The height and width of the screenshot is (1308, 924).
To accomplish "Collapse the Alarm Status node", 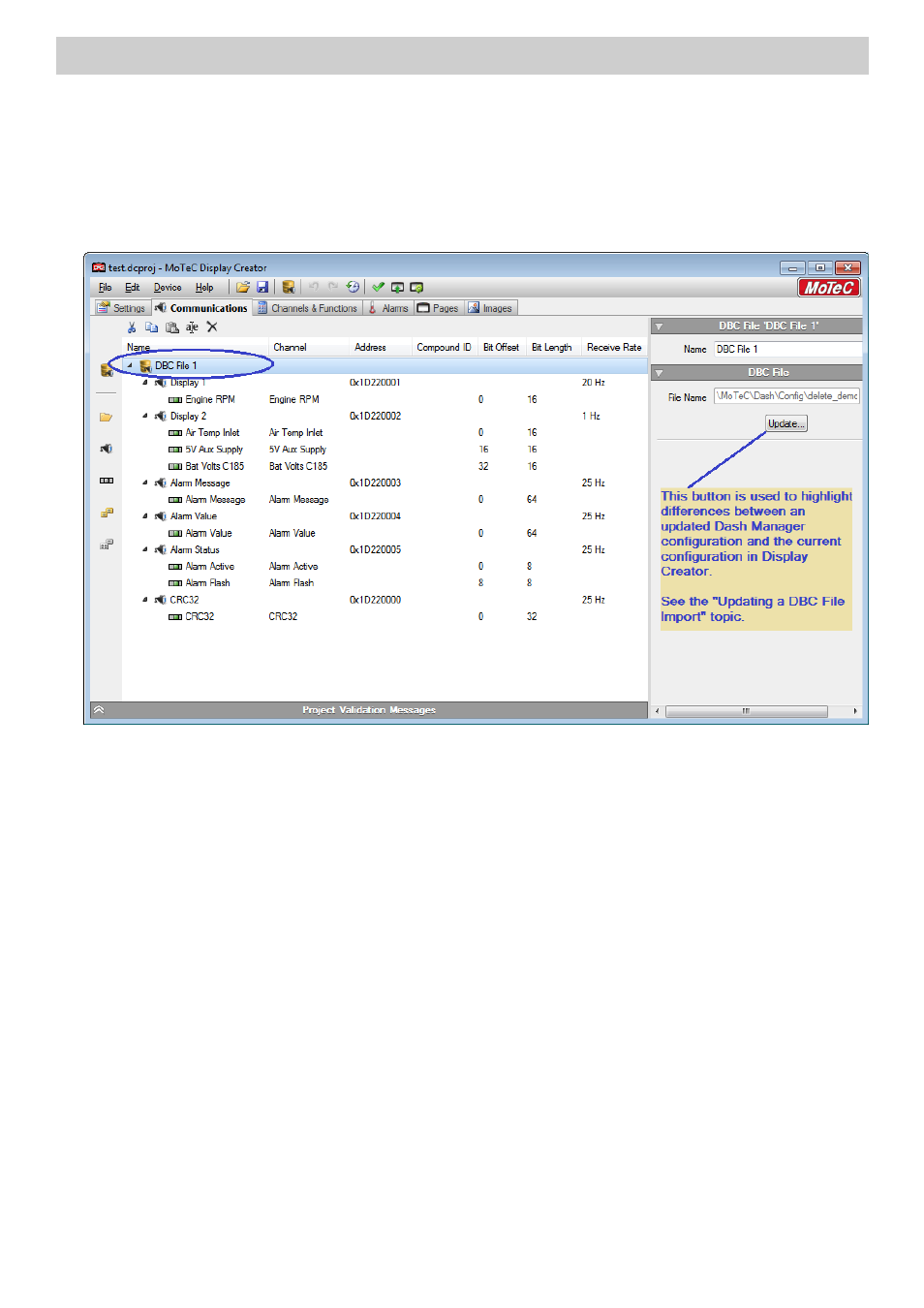I will pyautogui.click(x=145, y=549).
